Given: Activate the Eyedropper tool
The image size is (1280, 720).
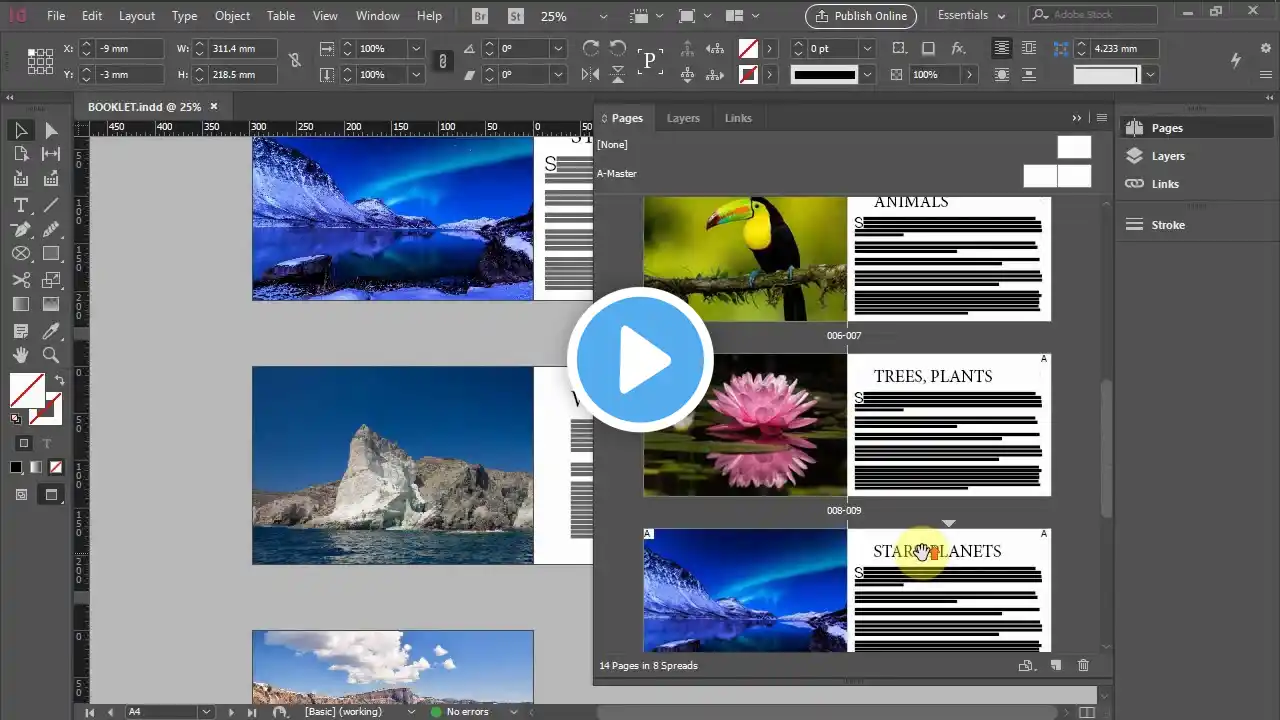Looking at the screenshot, I should (x=51, y=331).
